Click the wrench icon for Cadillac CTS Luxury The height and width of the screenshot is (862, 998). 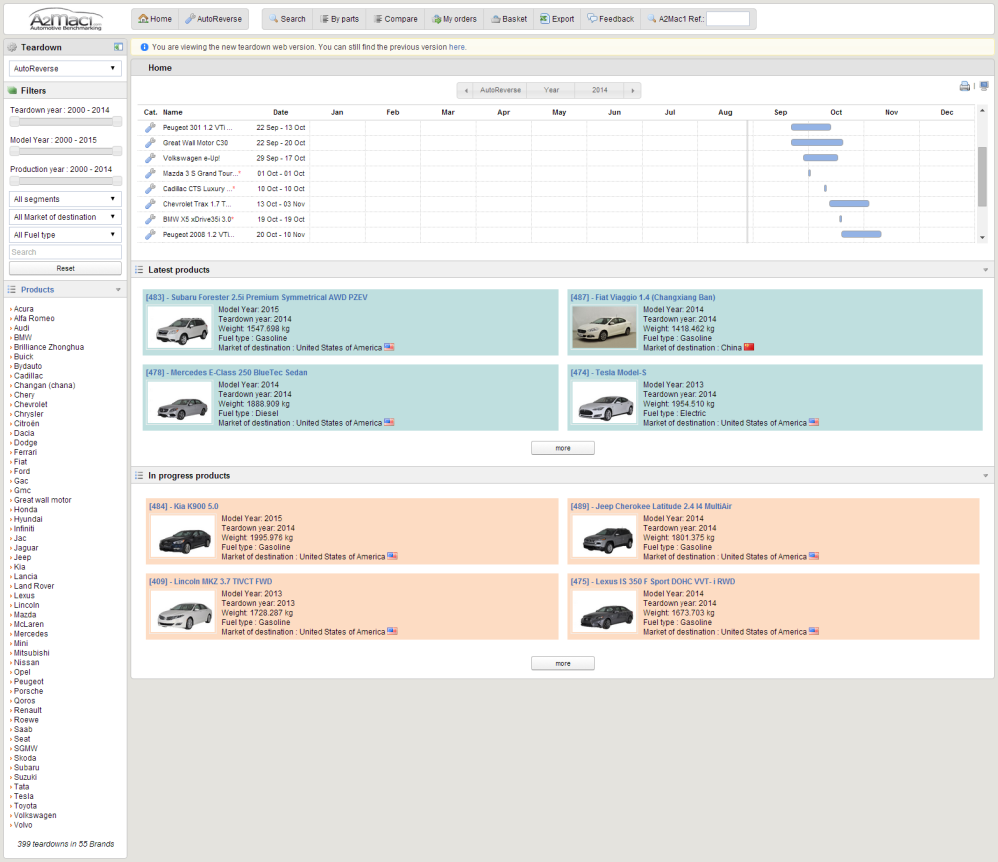click(x=150, y=188)
